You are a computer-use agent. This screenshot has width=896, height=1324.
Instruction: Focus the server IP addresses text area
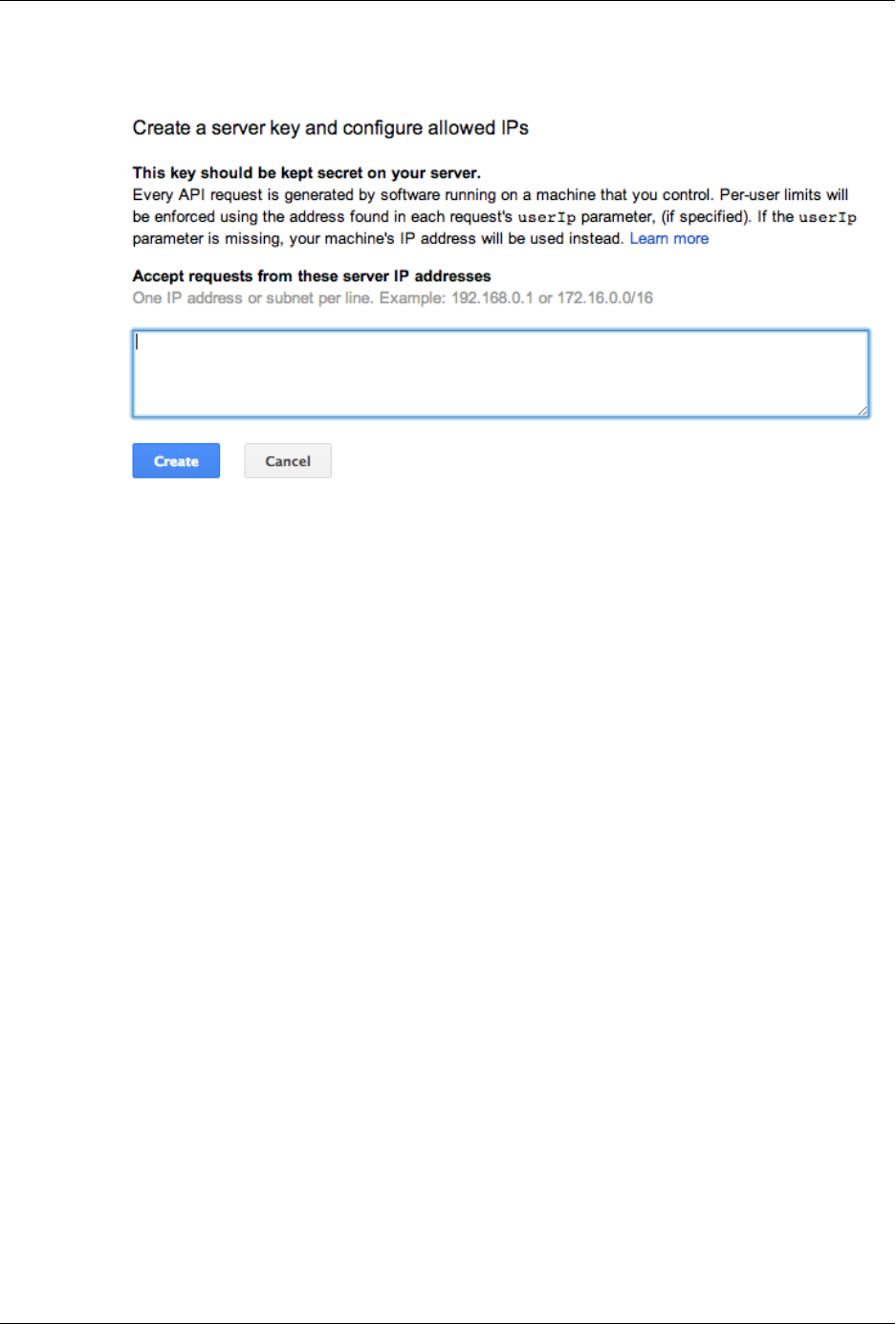500,374
